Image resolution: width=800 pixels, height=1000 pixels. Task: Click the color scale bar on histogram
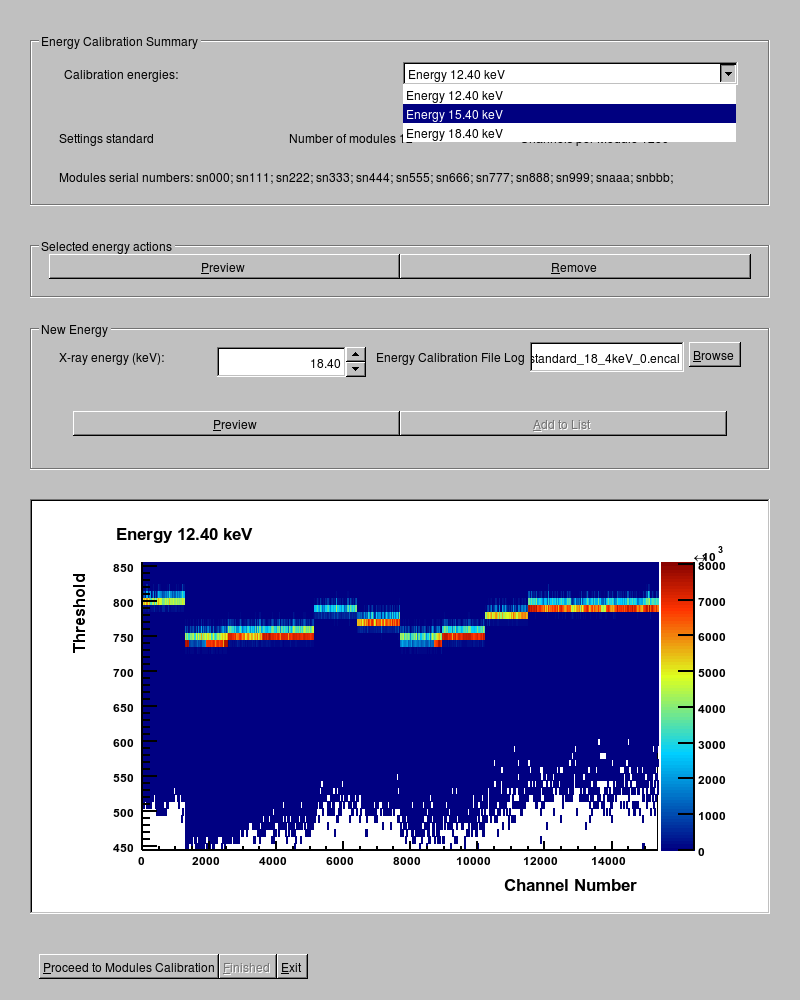click(x=677, y=706)
